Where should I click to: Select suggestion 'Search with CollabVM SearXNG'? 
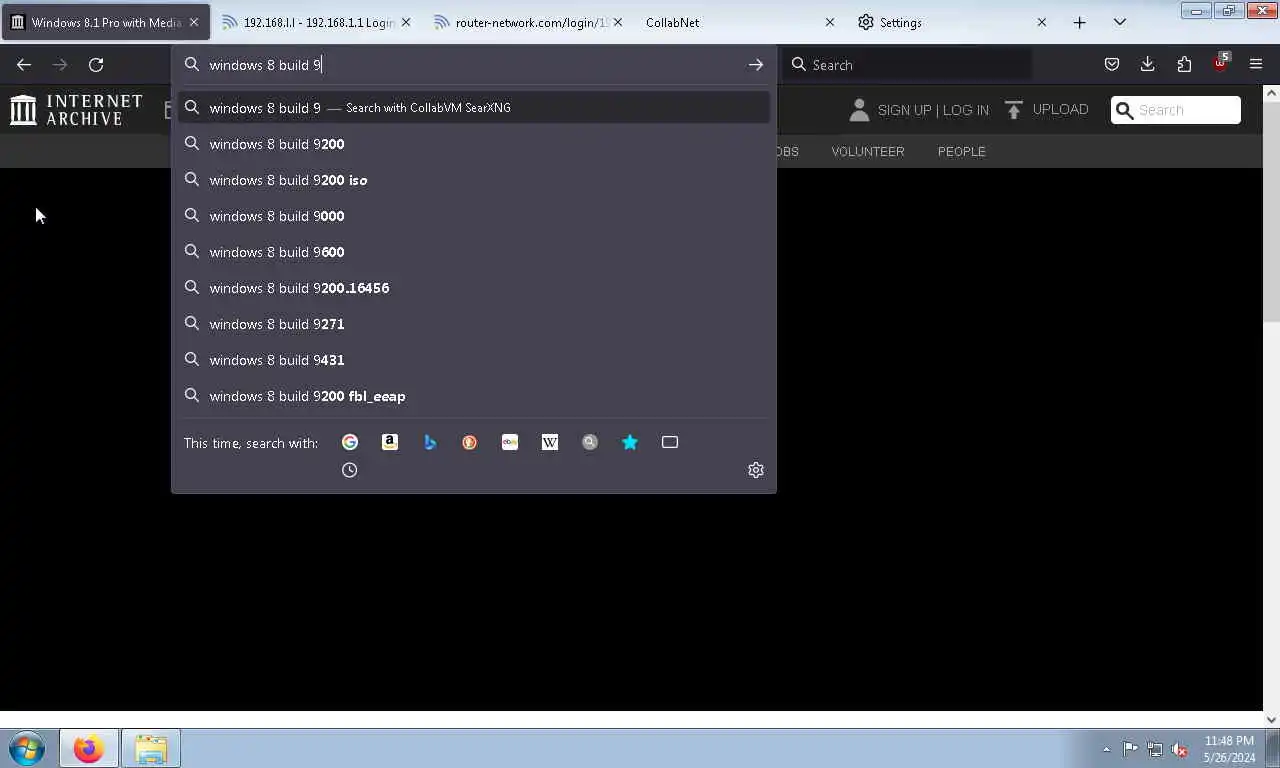pyautogui.click(x=474, y=108)
